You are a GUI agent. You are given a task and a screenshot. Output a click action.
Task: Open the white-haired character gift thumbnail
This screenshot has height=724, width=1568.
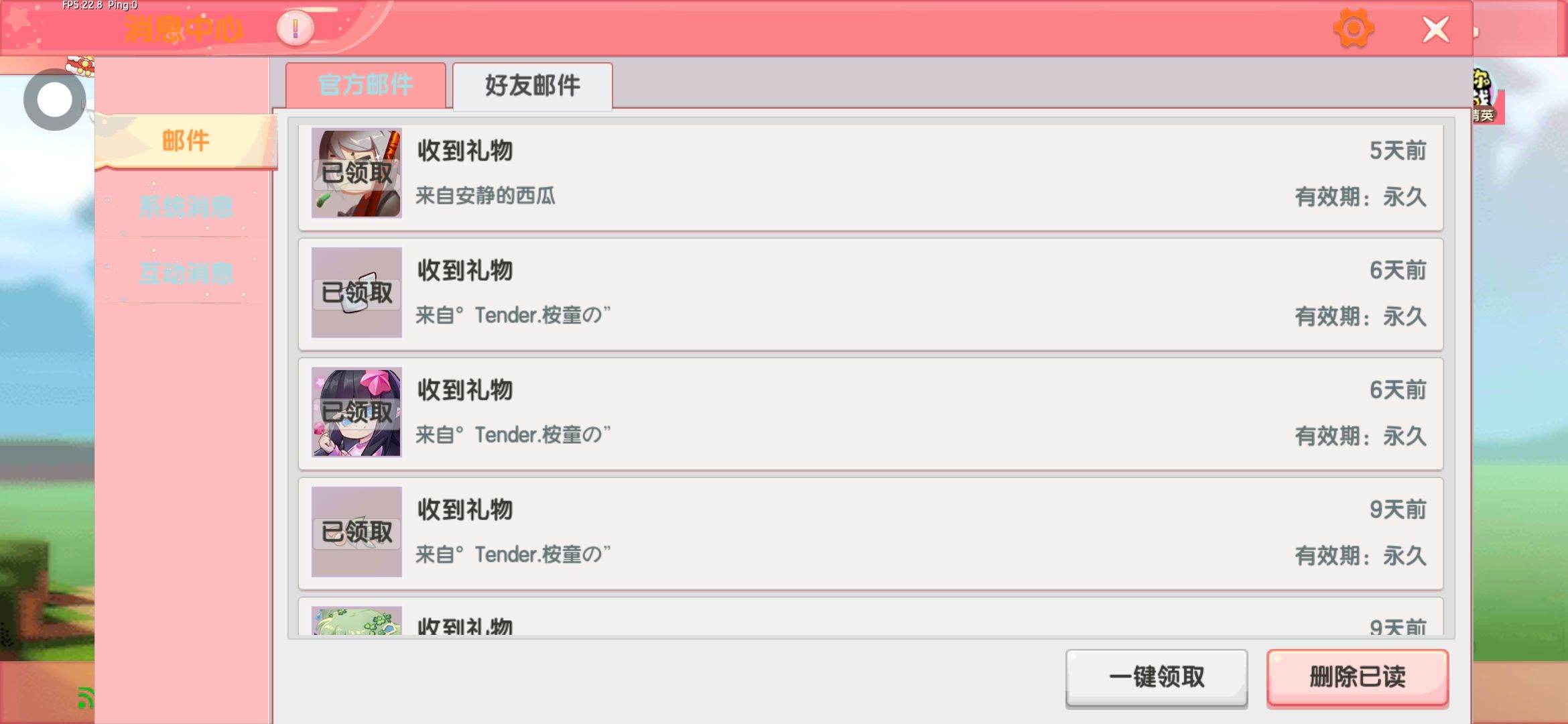[x=356, y=173]
